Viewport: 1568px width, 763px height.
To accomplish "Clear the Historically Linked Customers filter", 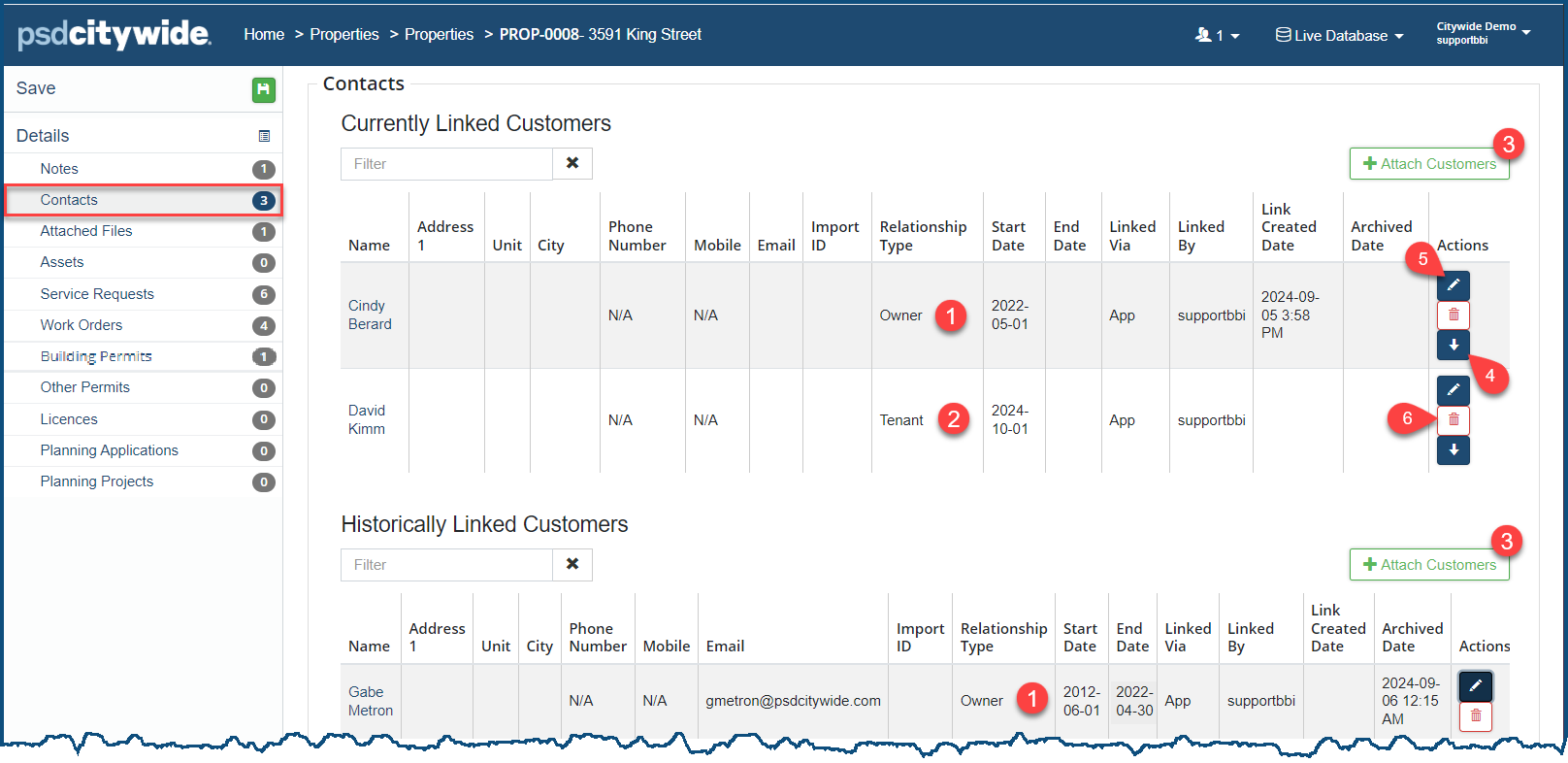I will coord(572,565).
